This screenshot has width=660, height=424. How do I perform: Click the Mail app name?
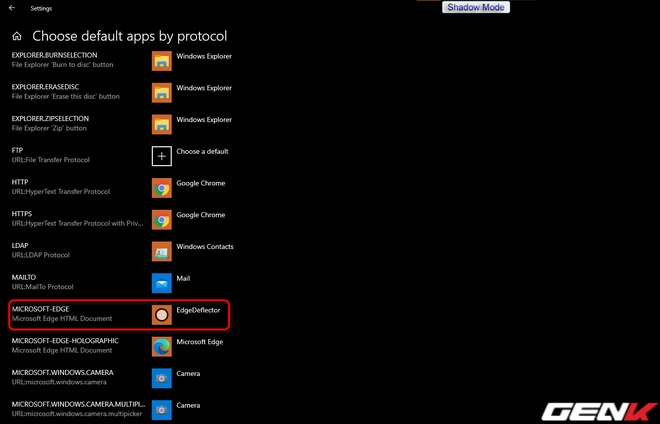point(183,278)
